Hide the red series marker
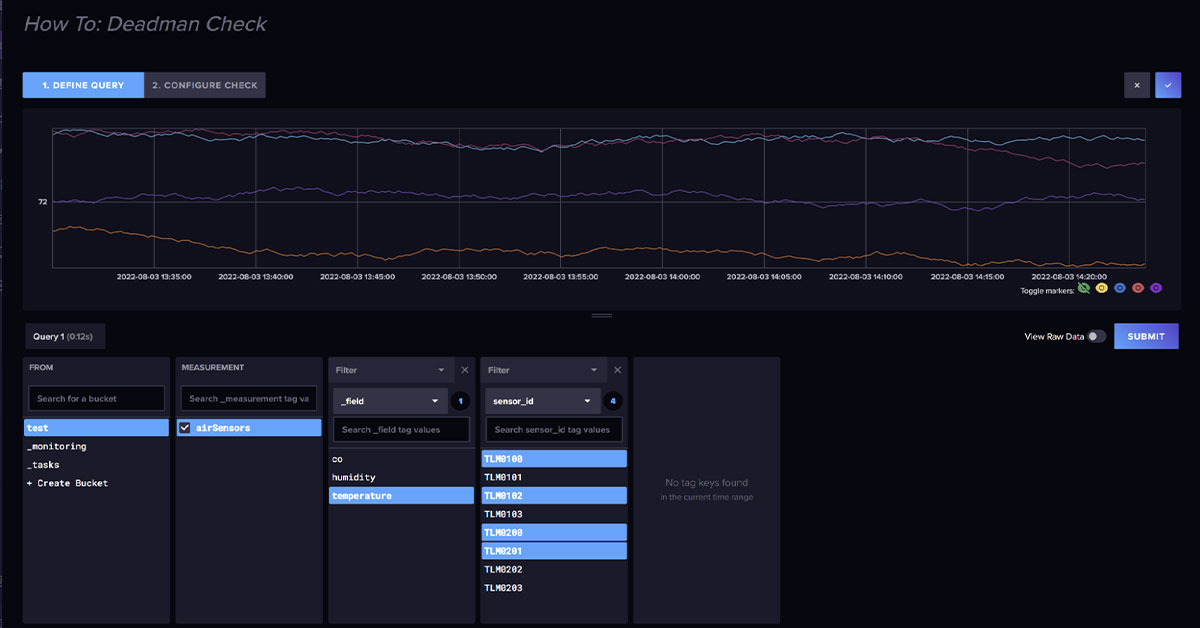Viewport: 1200px width, 628px height. click(x=1137, y=288)
